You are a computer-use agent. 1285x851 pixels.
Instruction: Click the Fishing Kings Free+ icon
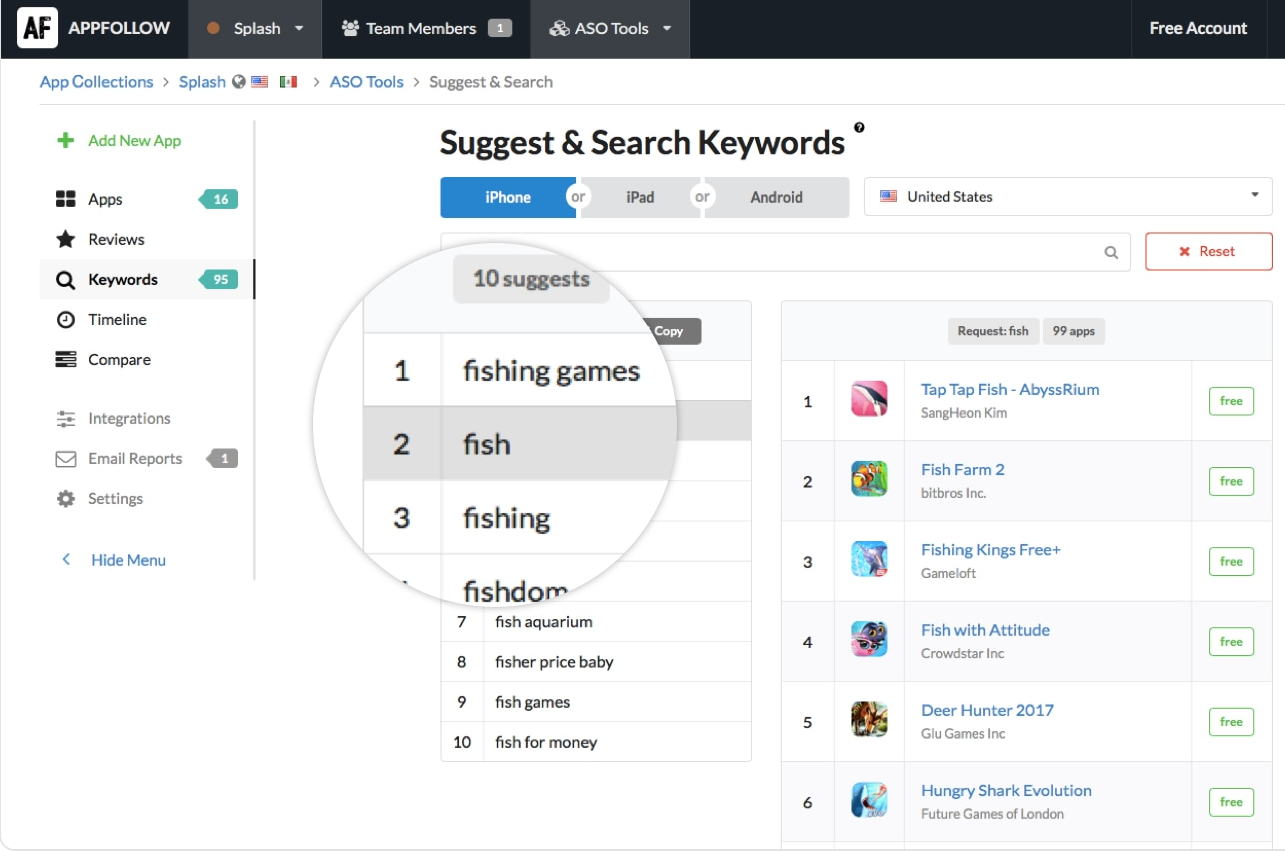(x=869, y=560)
